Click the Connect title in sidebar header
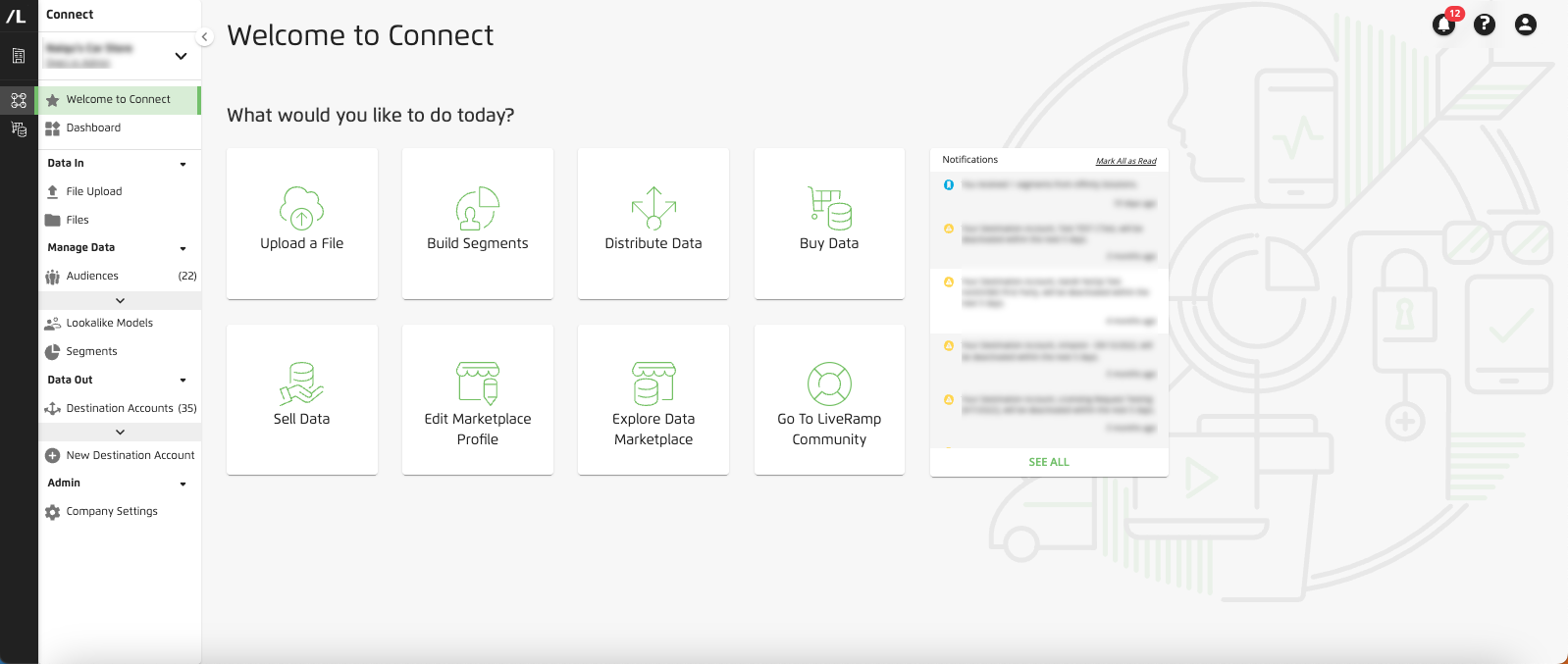1568x664 pixels. pyautogui.click(x=70, y=15)
